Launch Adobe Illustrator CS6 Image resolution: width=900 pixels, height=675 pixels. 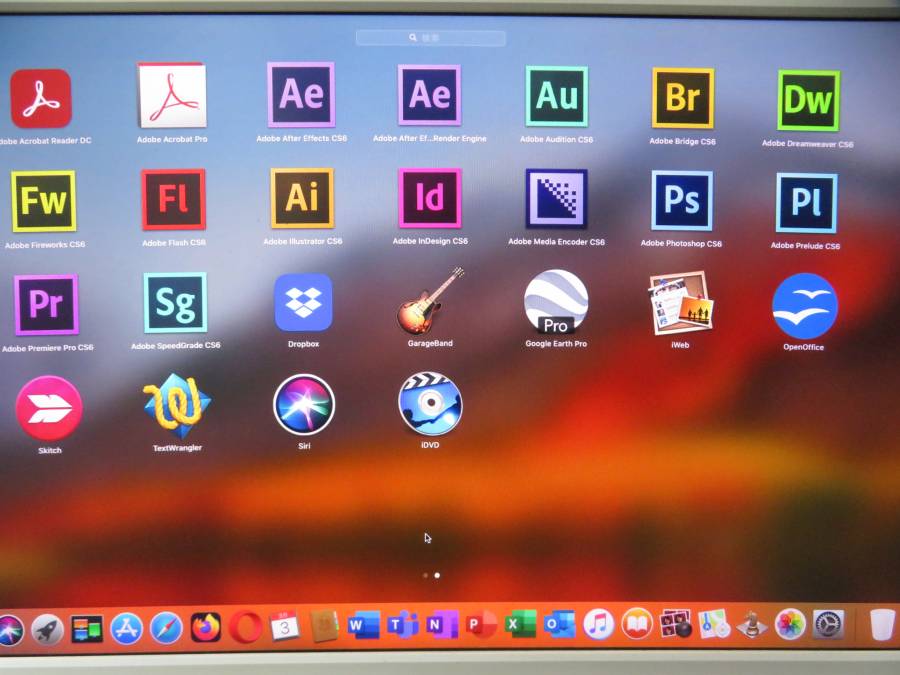(x=302, y=198)
